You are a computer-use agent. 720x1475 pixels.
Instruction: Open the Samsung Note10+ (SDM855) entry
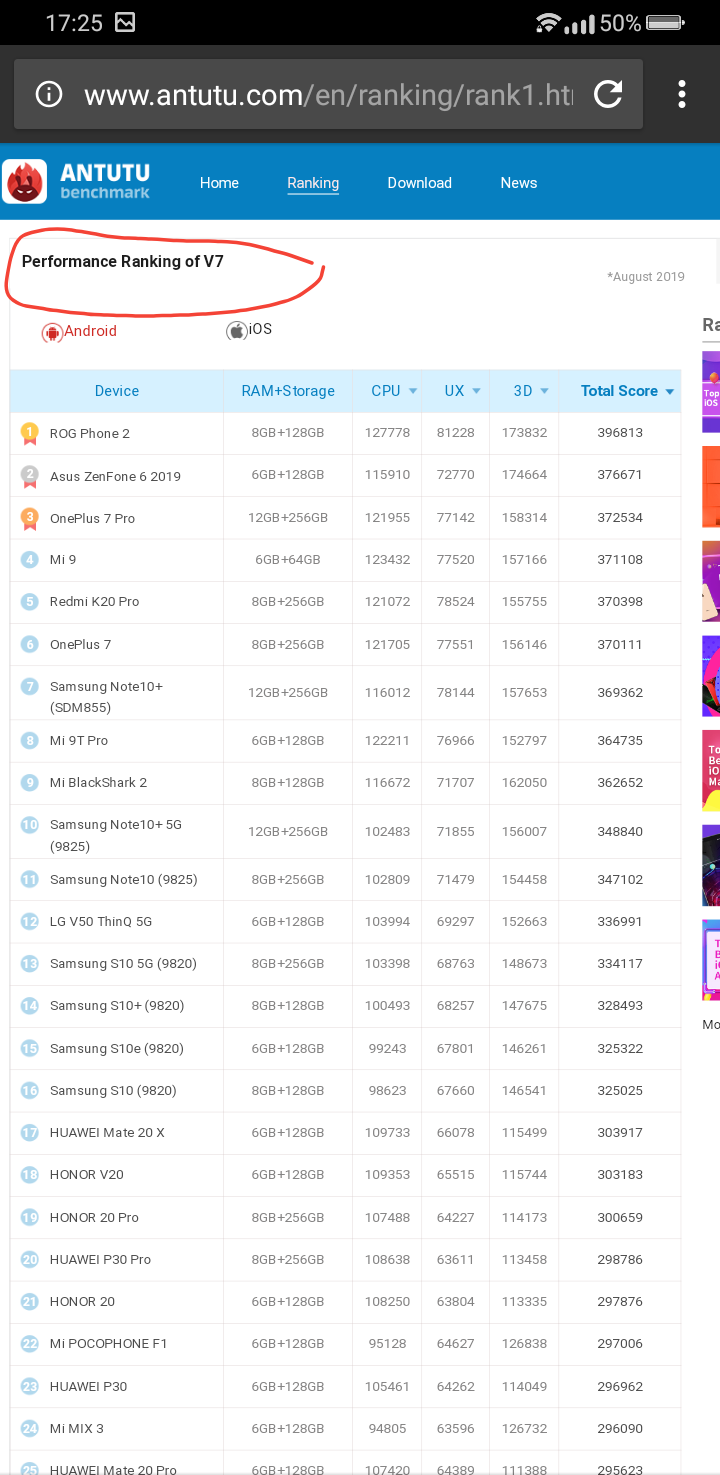point(106,697)
